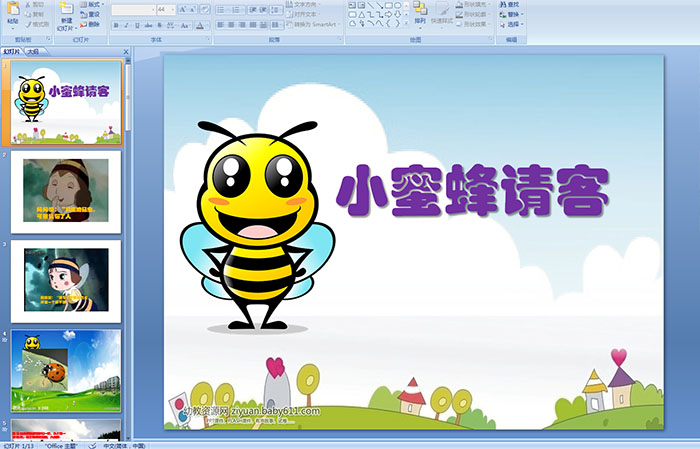The width and height of the screenshot is (700, 449).
Task: Open the Text Direction (文字方向) menu
Action: pos(304,4)
